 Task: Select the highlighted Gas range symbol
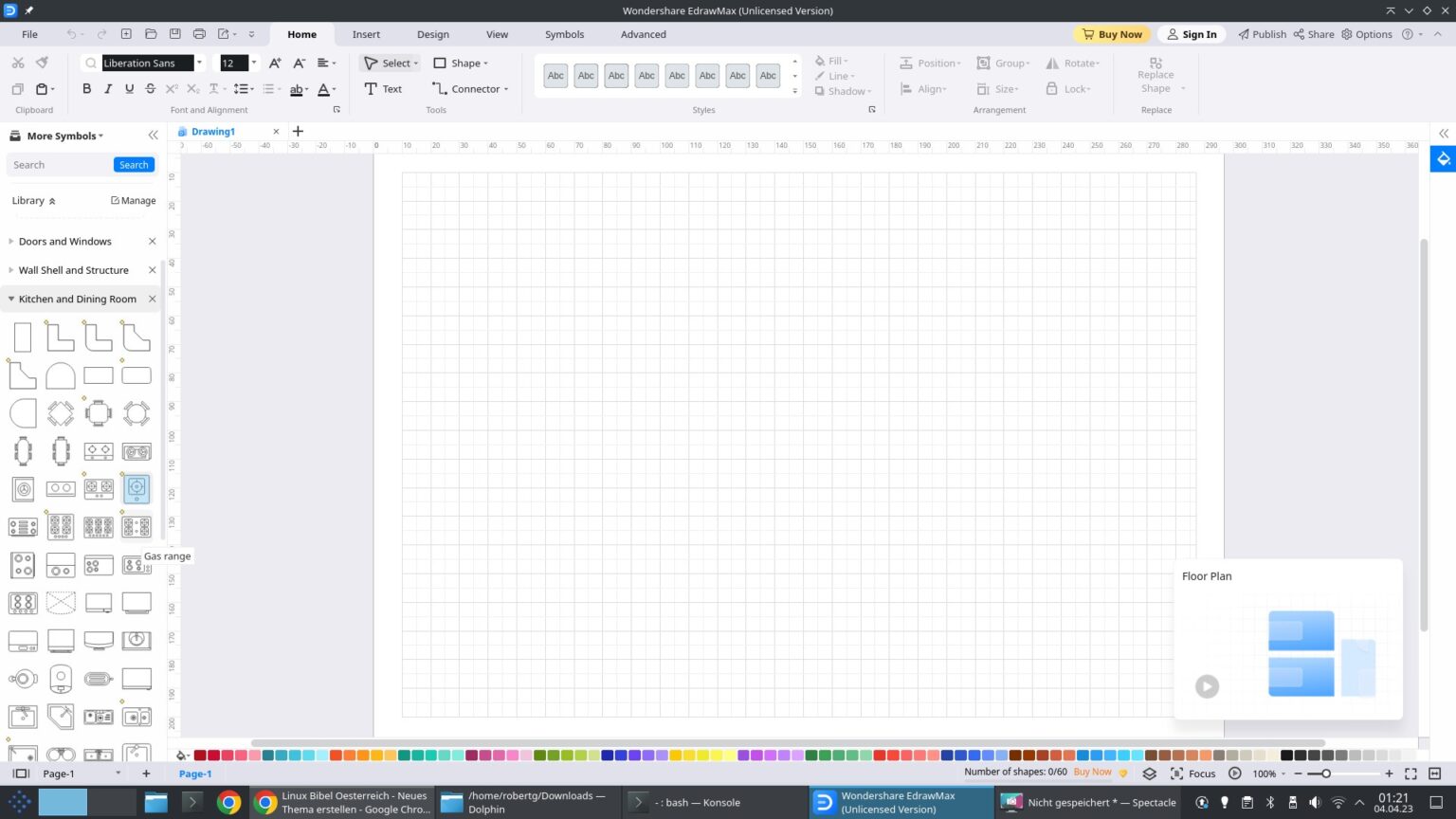(x=136, y=488)
